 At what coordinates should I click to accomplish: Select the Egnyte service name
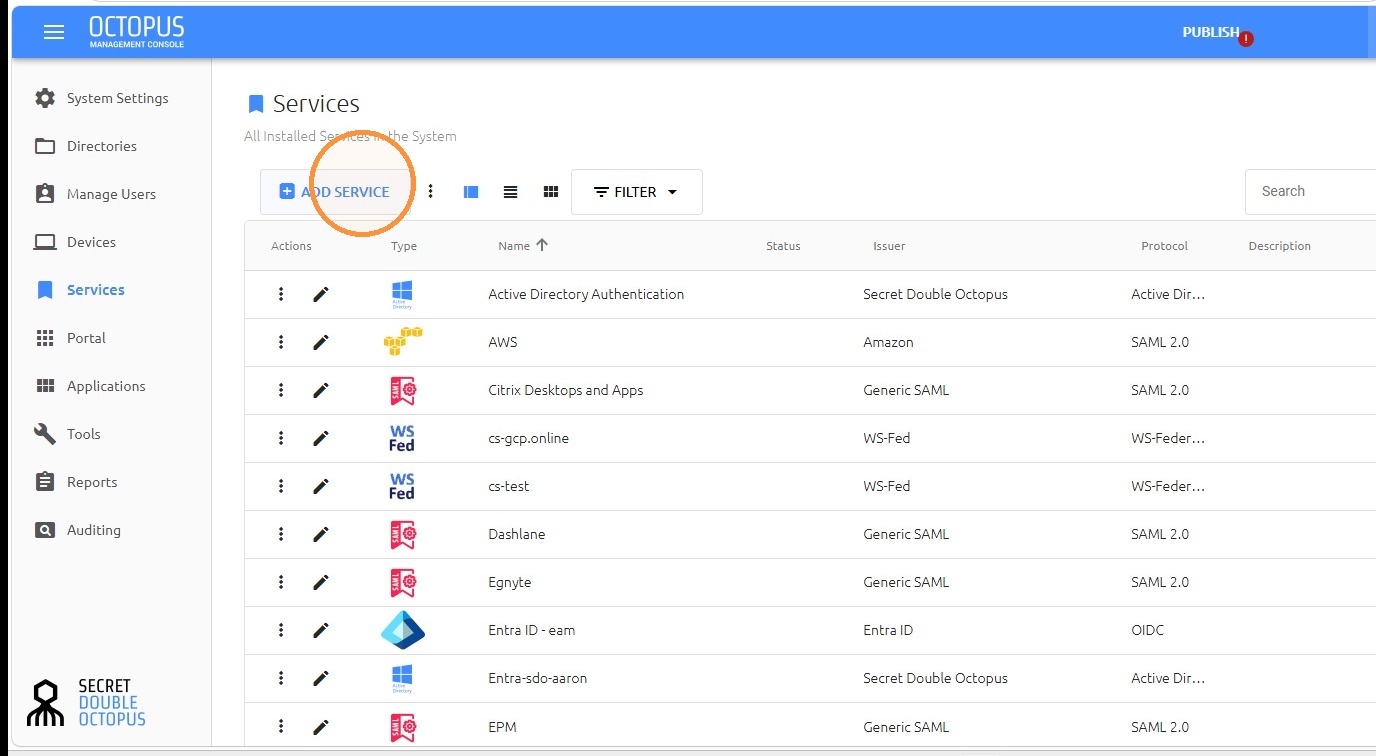(x=510, y=582)
